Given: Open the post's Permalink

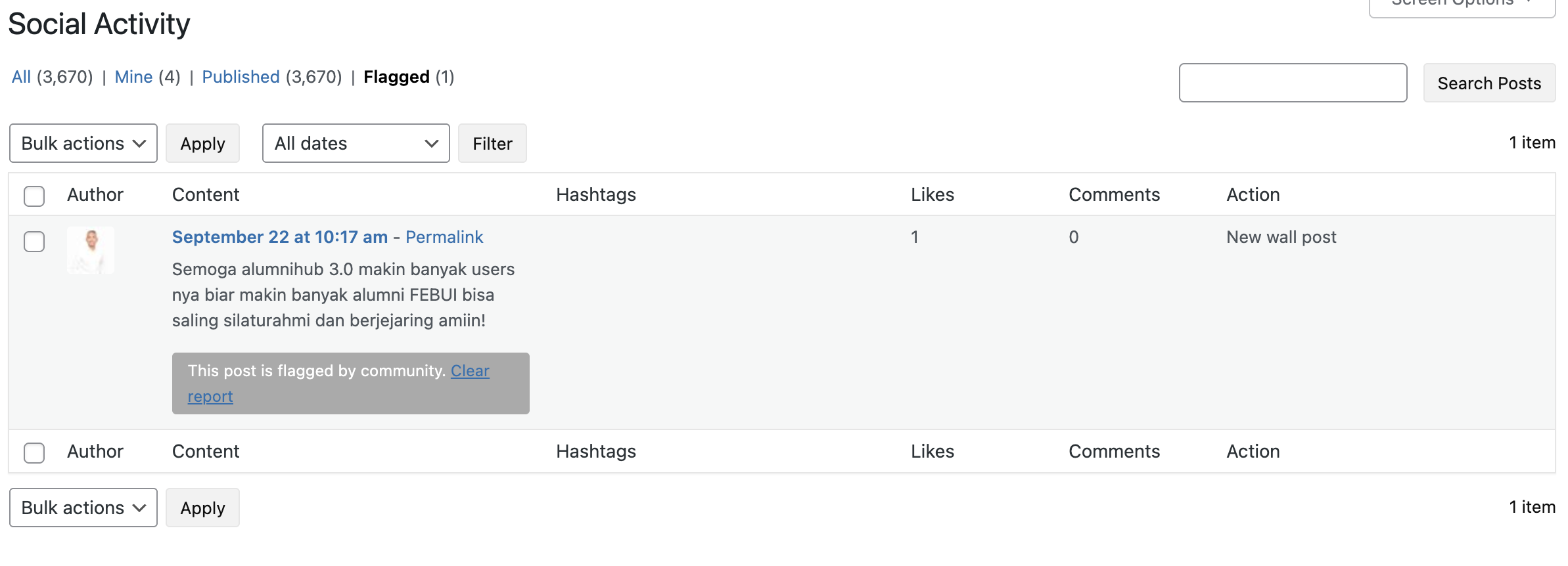Looking at the screenshot, I should (444, 237).
